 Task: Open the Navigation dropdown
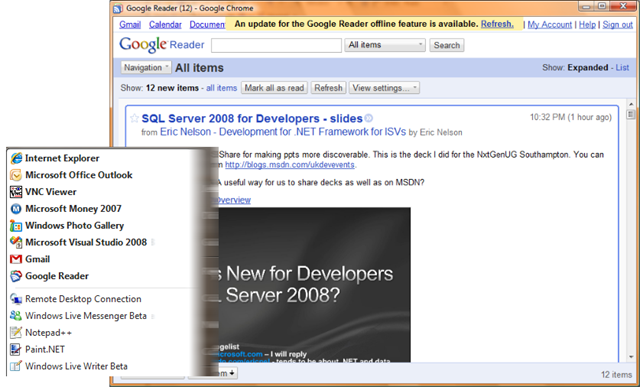pos(146,68)
